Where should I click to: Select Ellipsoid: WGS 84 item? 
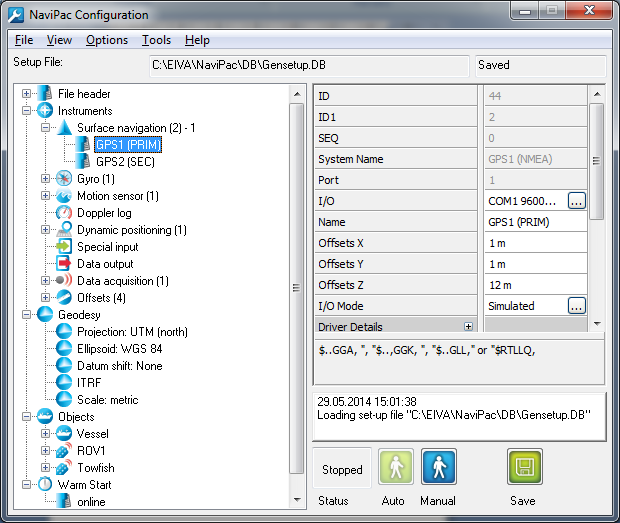coord(119,349)
